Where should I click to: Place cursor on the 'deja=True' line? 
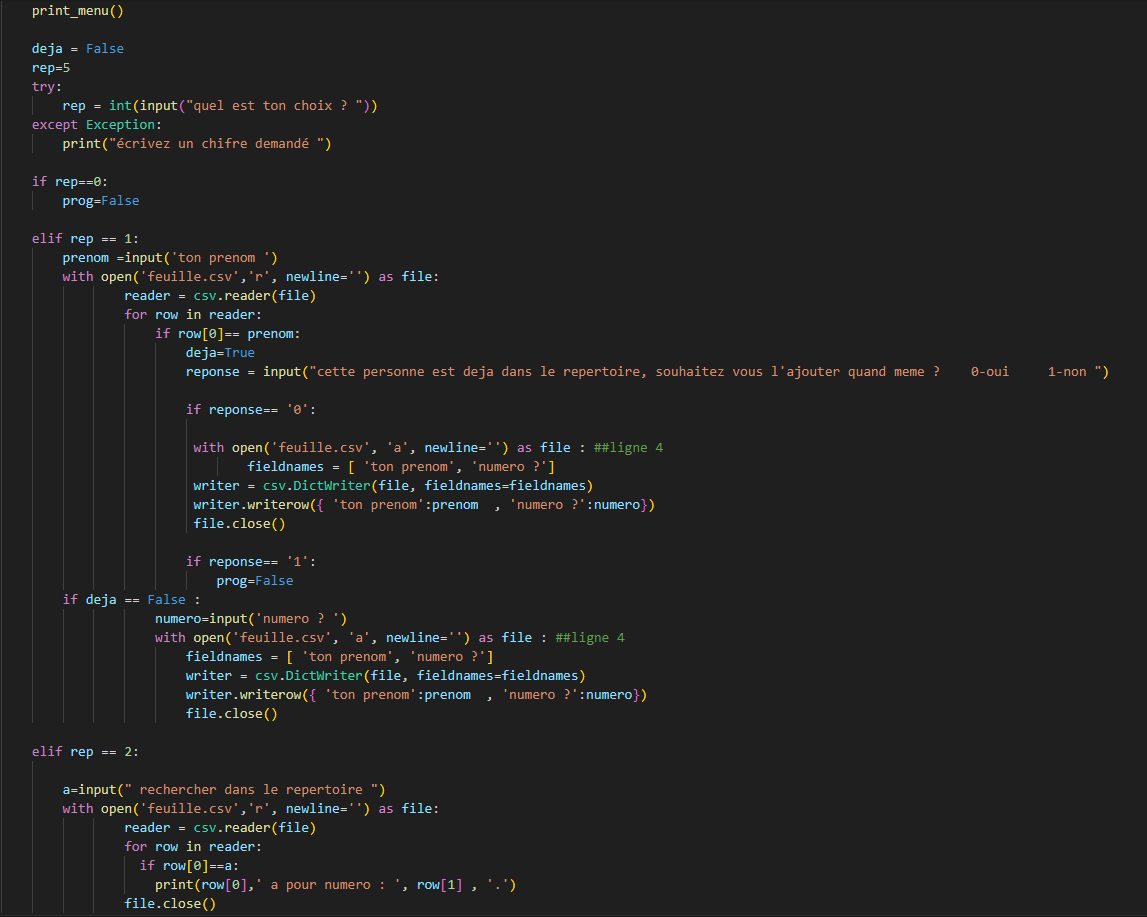click(x=220, y=353)
